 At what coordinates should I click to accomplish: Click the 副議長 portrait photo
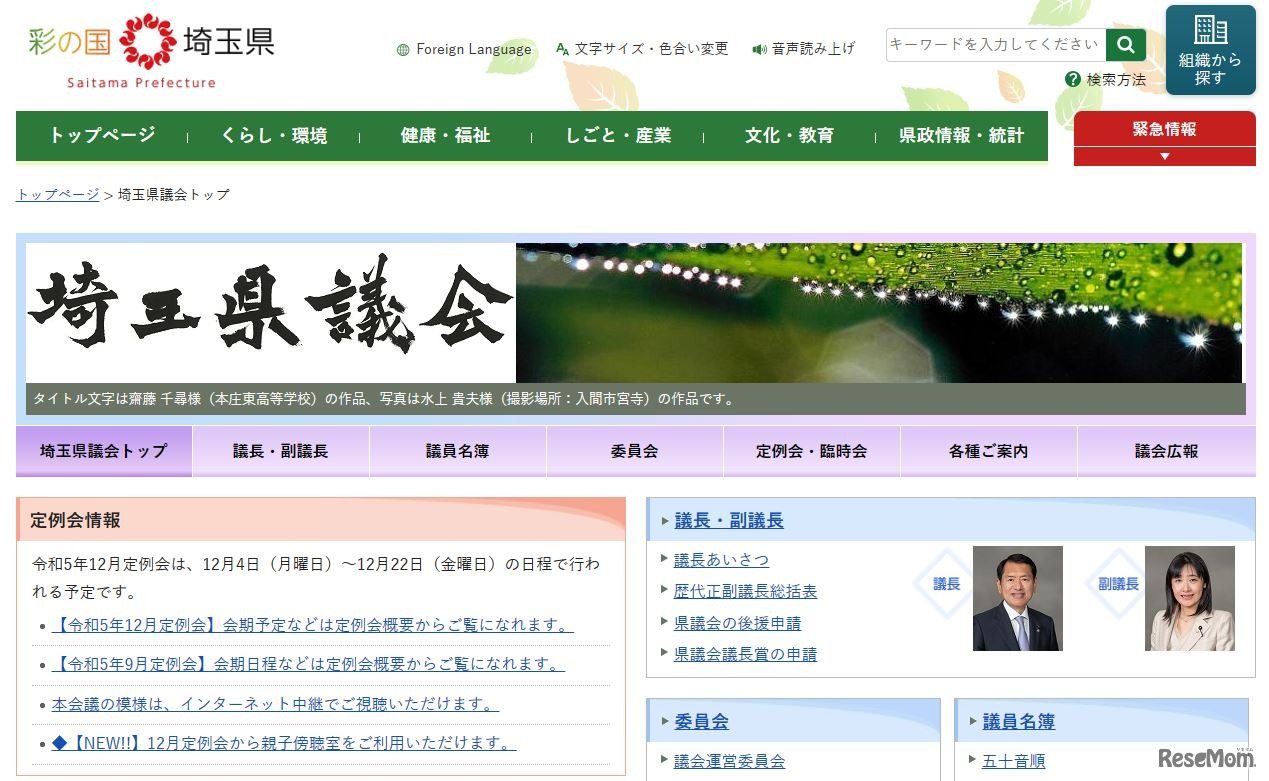click(1190, 598)
